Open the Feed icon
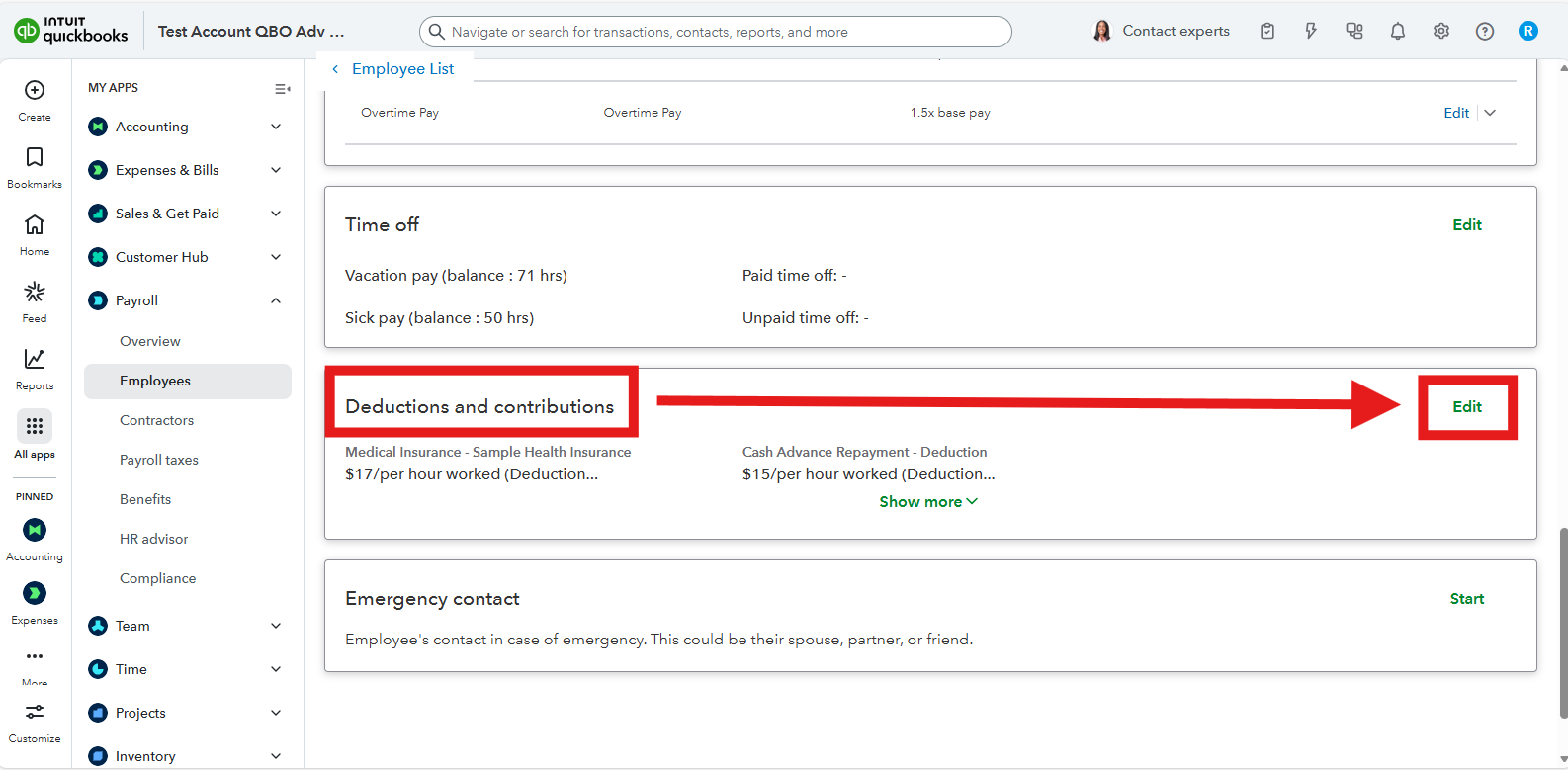1568x770 pixels. tap(35, 293)
